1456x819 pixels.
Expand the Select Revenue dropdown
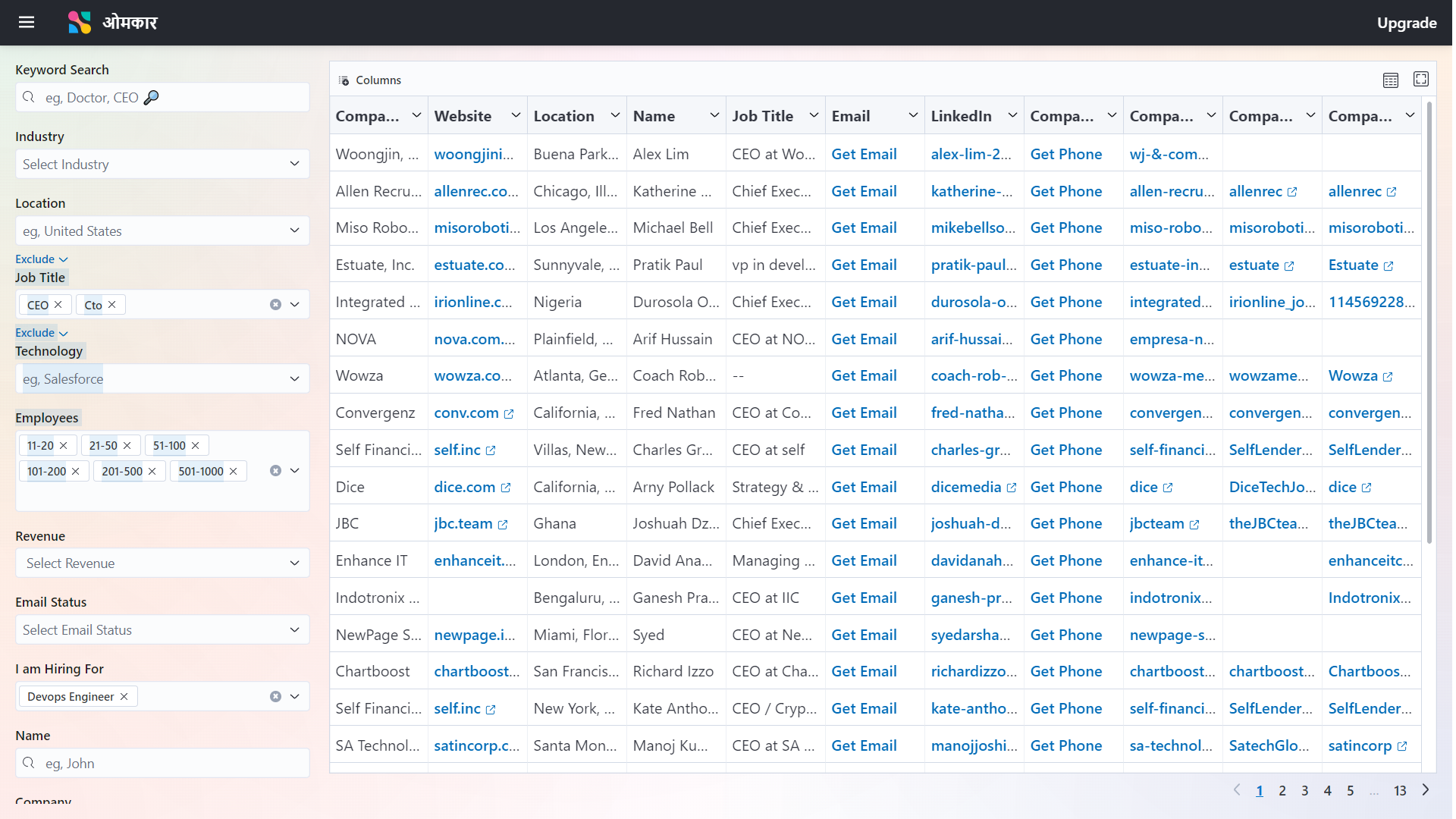point(162,563)
